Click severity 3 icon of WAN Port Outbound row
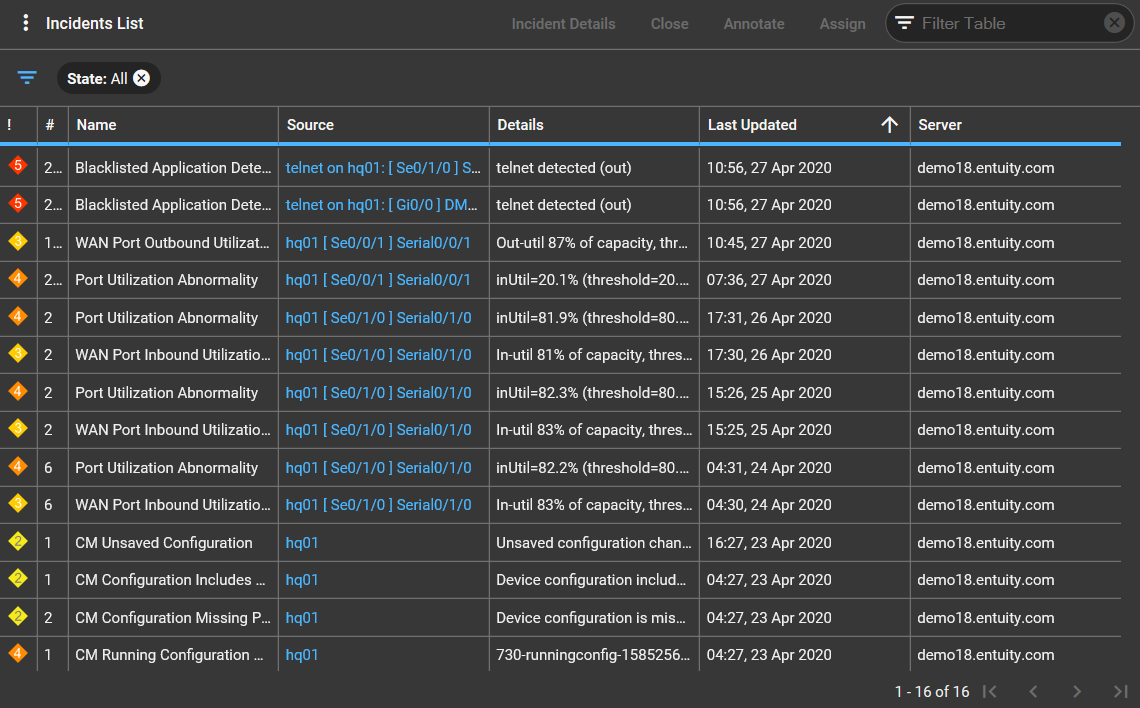The width and height of the screenshot is (1140, 708). pos(18,241)
